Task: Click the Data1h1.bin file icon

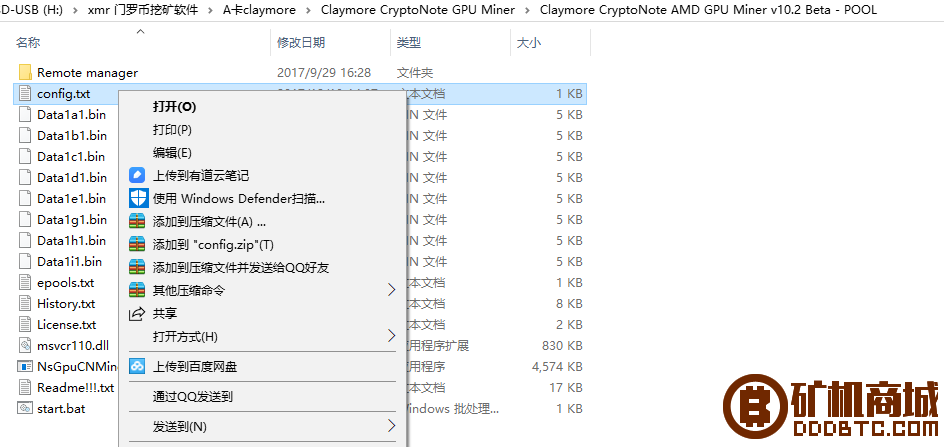Action: 25,240
